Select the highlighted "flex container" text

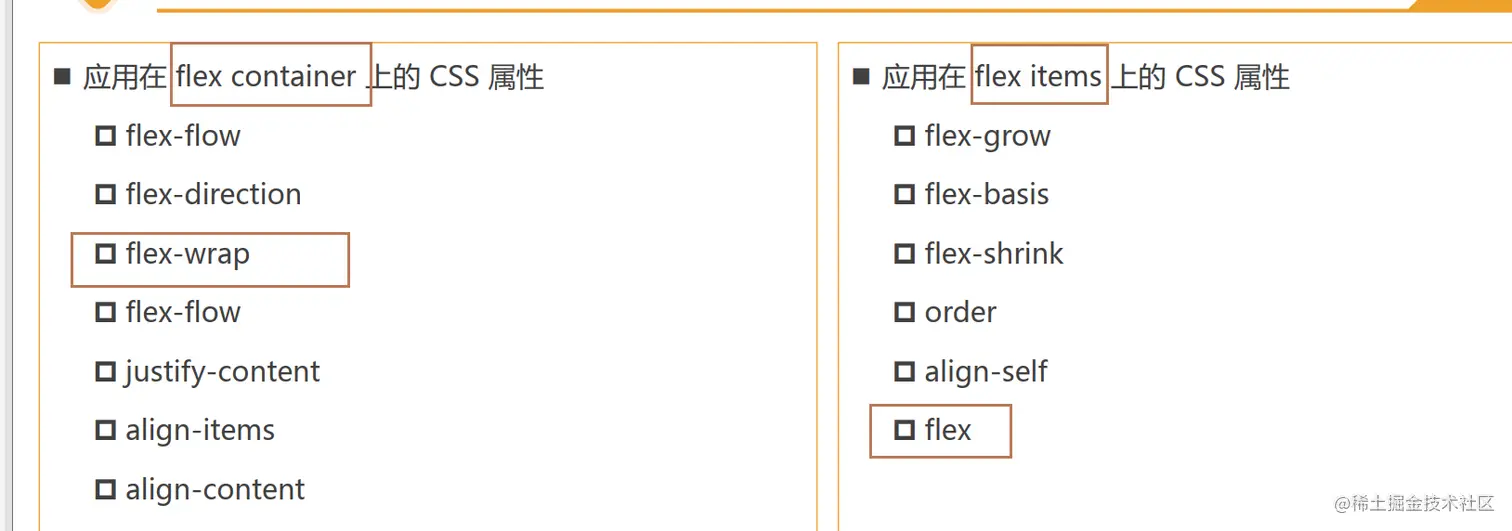point(266,77)
